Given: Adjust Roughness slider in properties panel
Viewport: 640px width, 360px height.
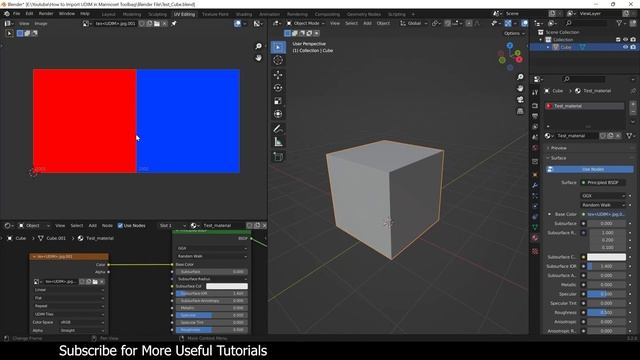Looking at the screenshot, I should [606, 313].
